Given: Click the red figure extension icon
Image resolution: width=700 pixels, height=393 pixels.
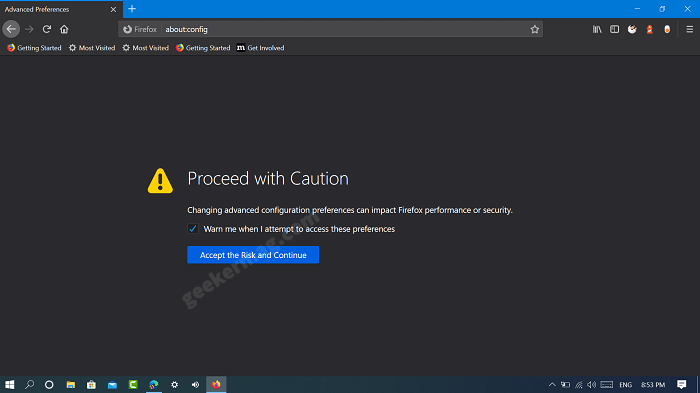Looking at the screenshot, I should [x=650, y=29].
